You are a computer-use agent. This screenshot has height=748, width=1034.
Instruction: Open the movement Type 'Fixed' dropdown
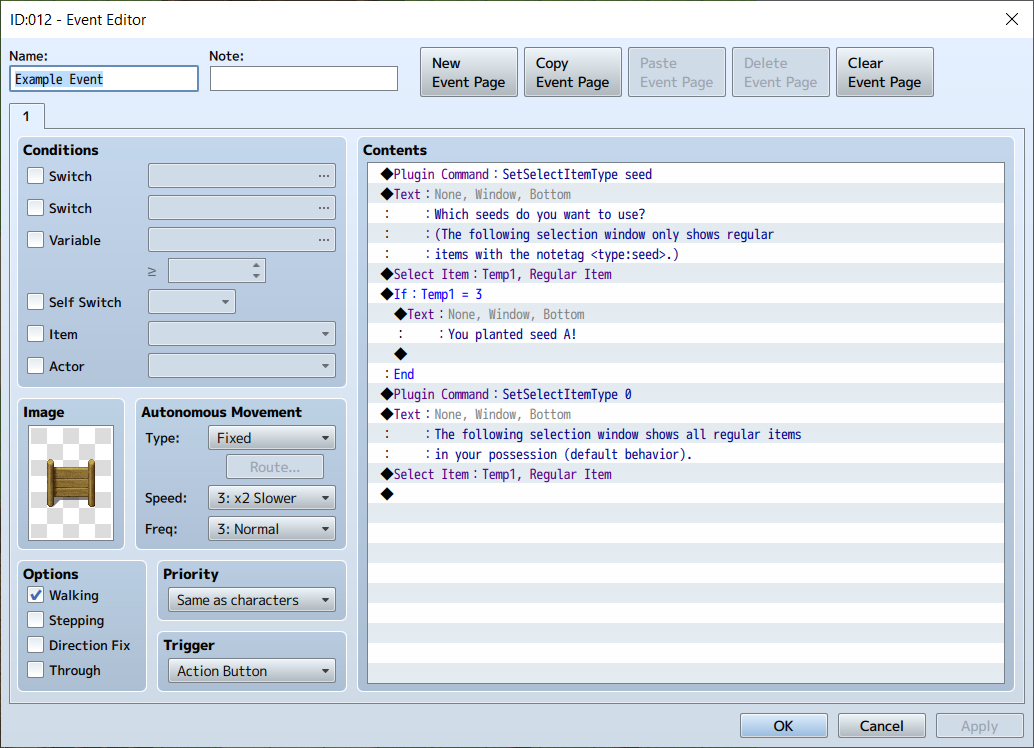272,438
